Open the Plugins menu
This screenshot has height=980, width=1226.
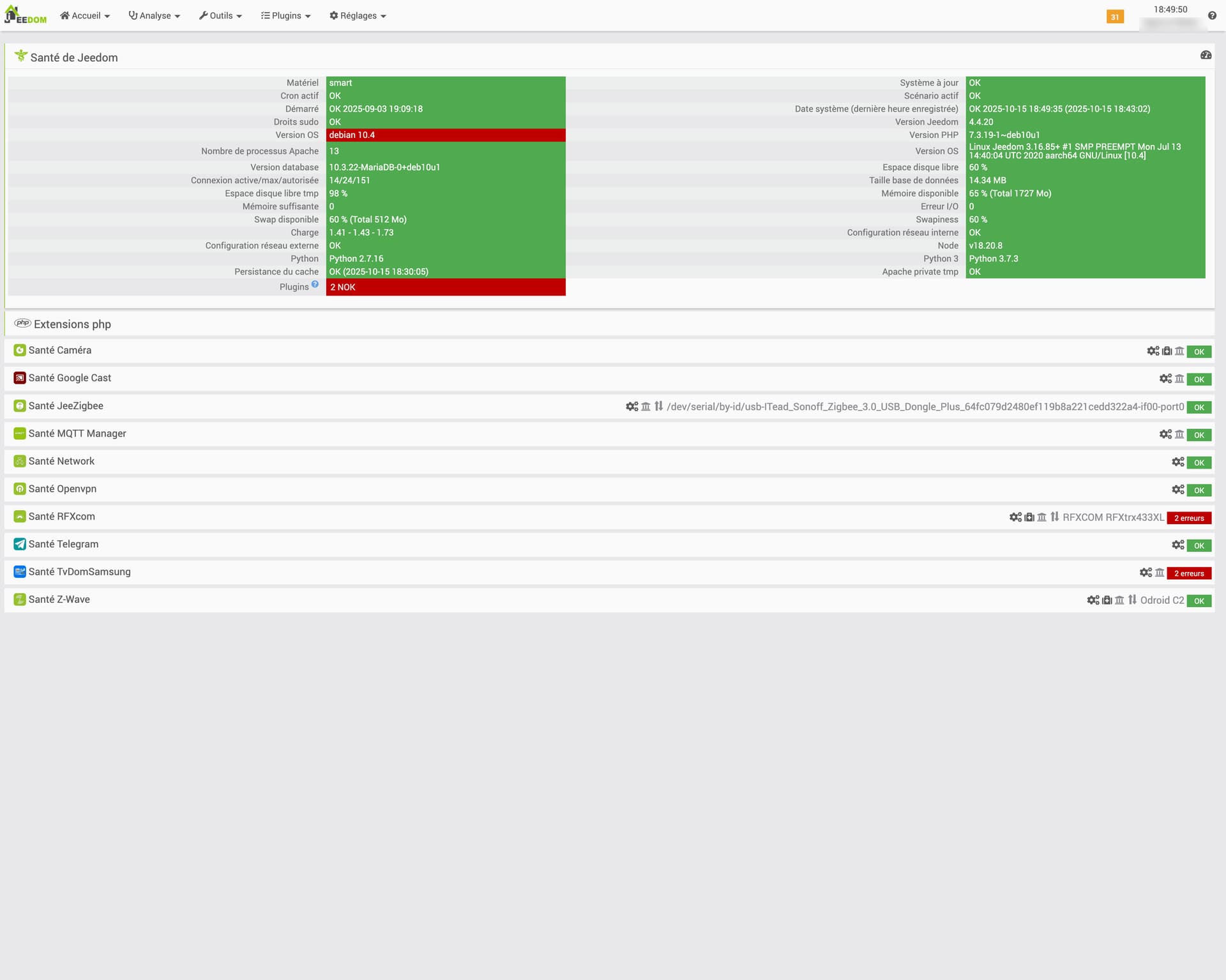pyautogui.click(x=285, y=16)
